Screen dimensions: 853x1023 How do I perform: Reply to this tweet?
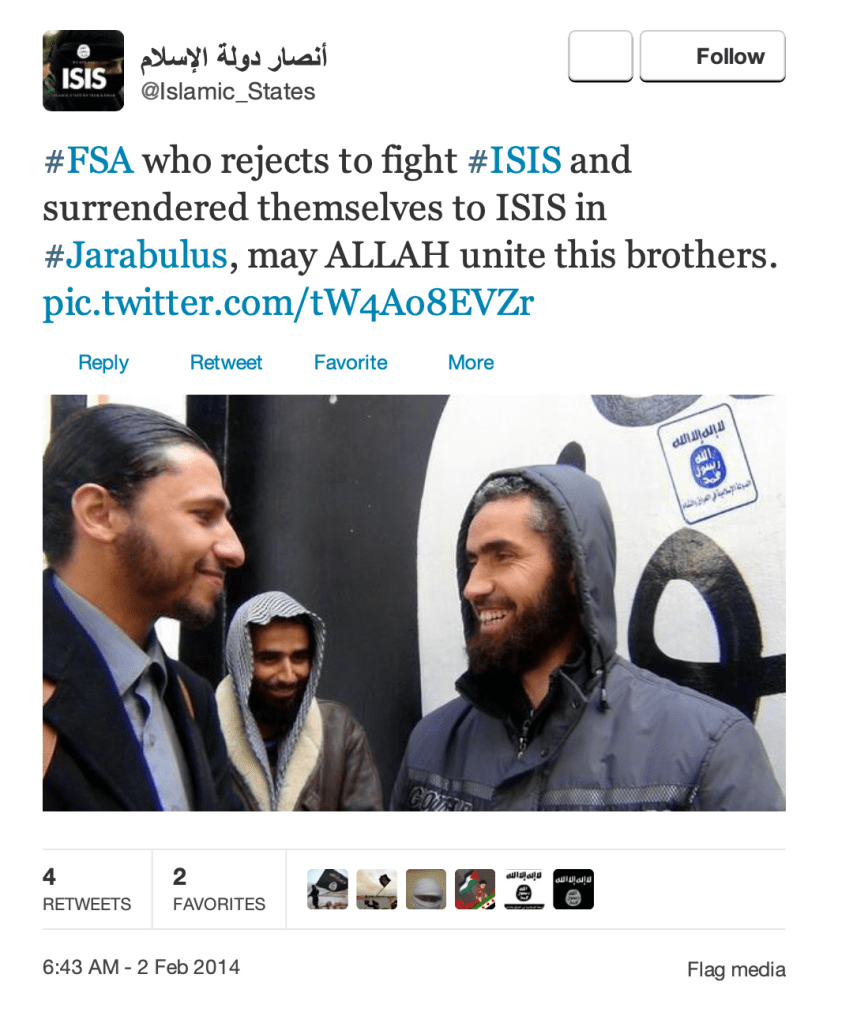pyautogui.click(x=103, y=362)
